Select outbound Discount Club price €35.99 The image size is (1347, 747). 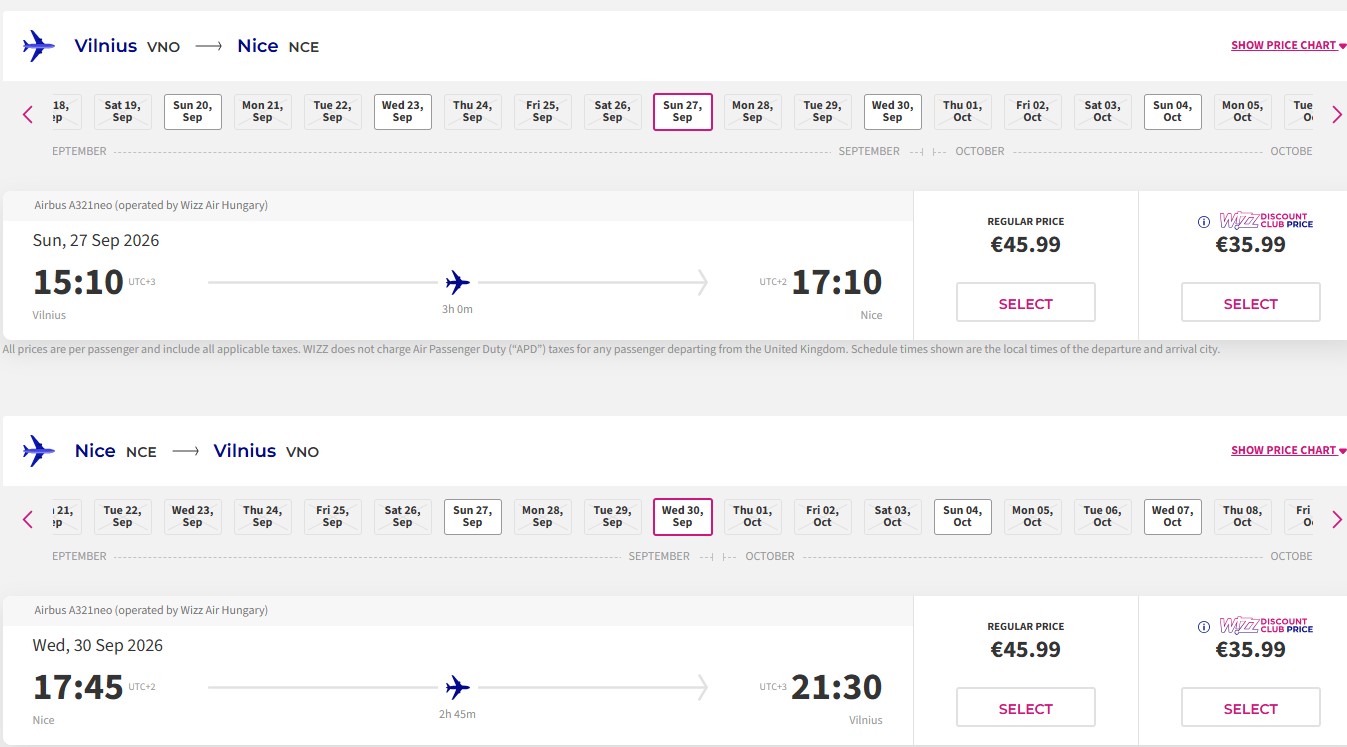(1251, 303)
